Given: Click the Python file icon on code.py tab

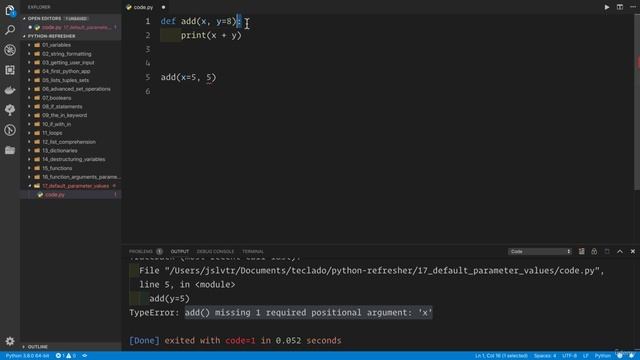Looking at the screenshot, I should [129, 7].
